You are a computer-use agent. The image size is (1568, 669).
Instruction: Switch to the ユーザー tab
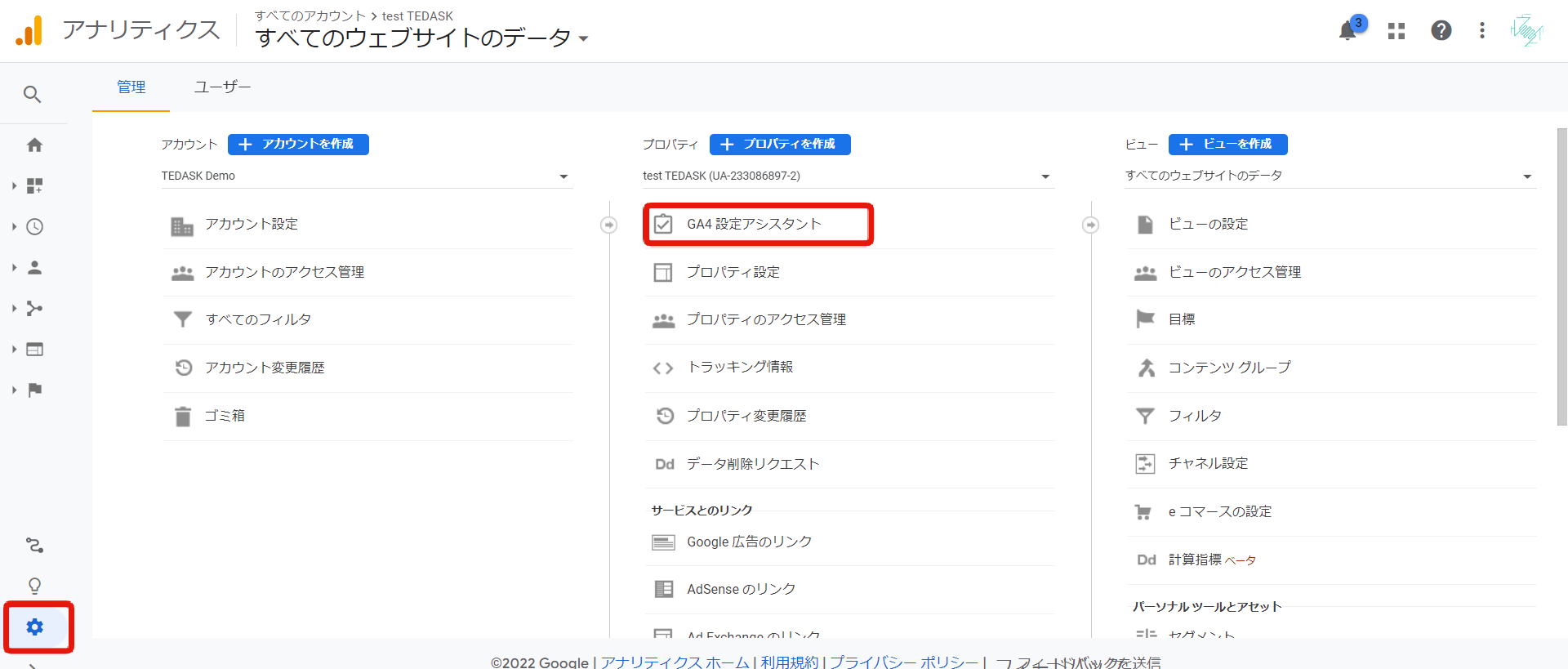pos(222,87)
